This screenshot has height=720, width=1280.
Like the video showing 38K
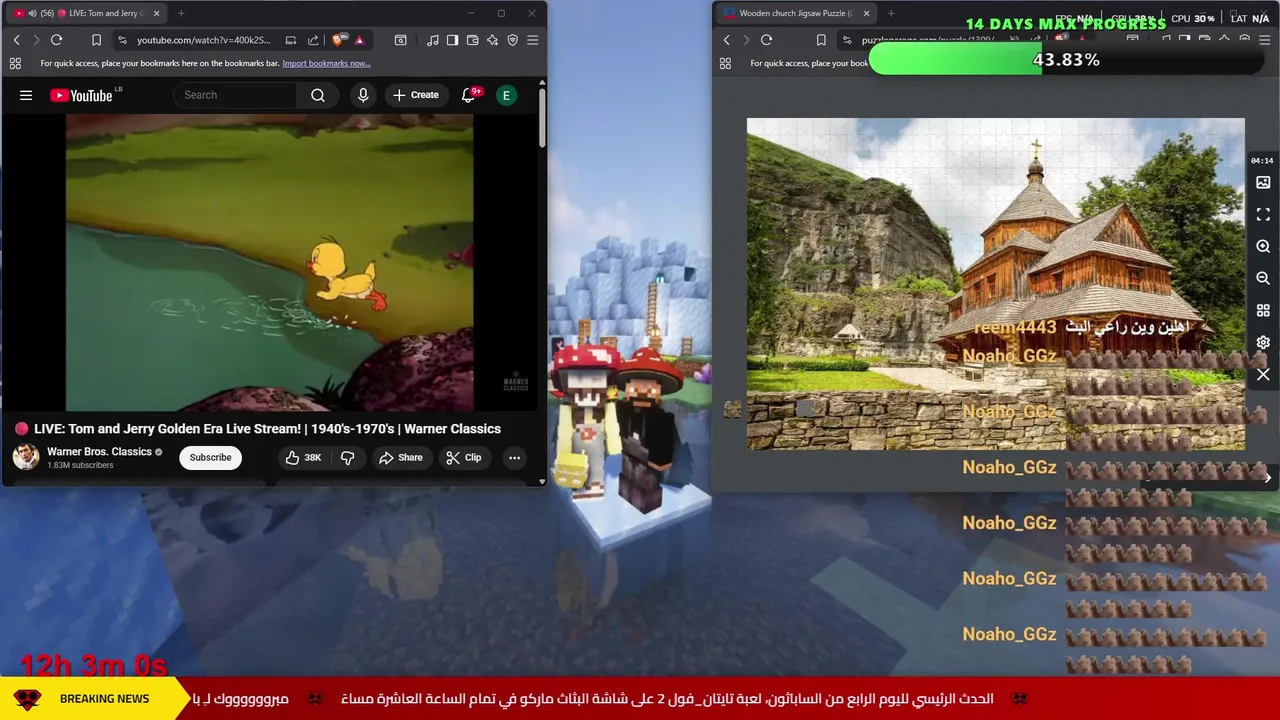(303, 457)
